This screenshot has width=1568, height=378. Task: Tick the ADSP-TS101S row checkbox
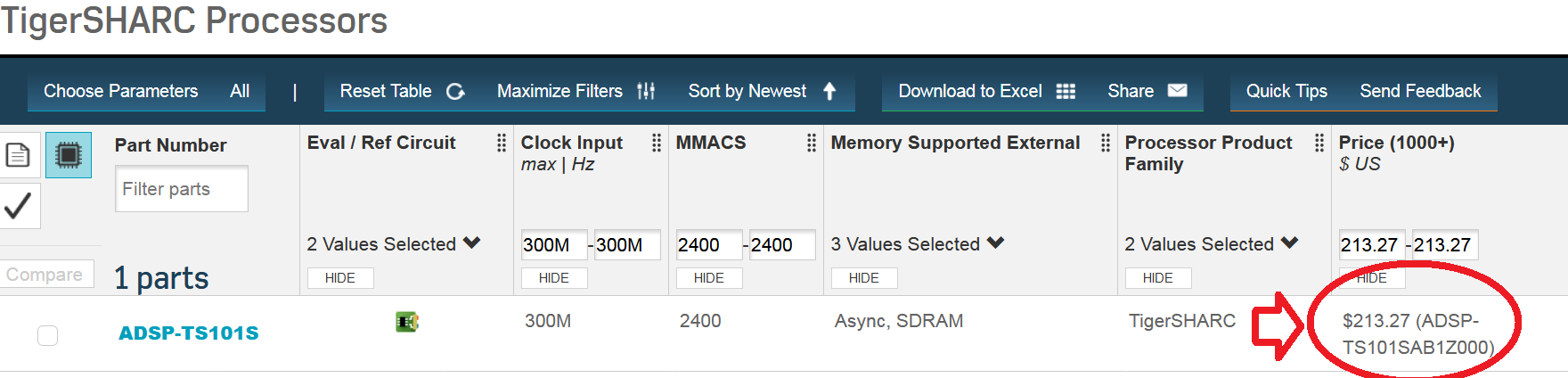click(x=48, y=335)
